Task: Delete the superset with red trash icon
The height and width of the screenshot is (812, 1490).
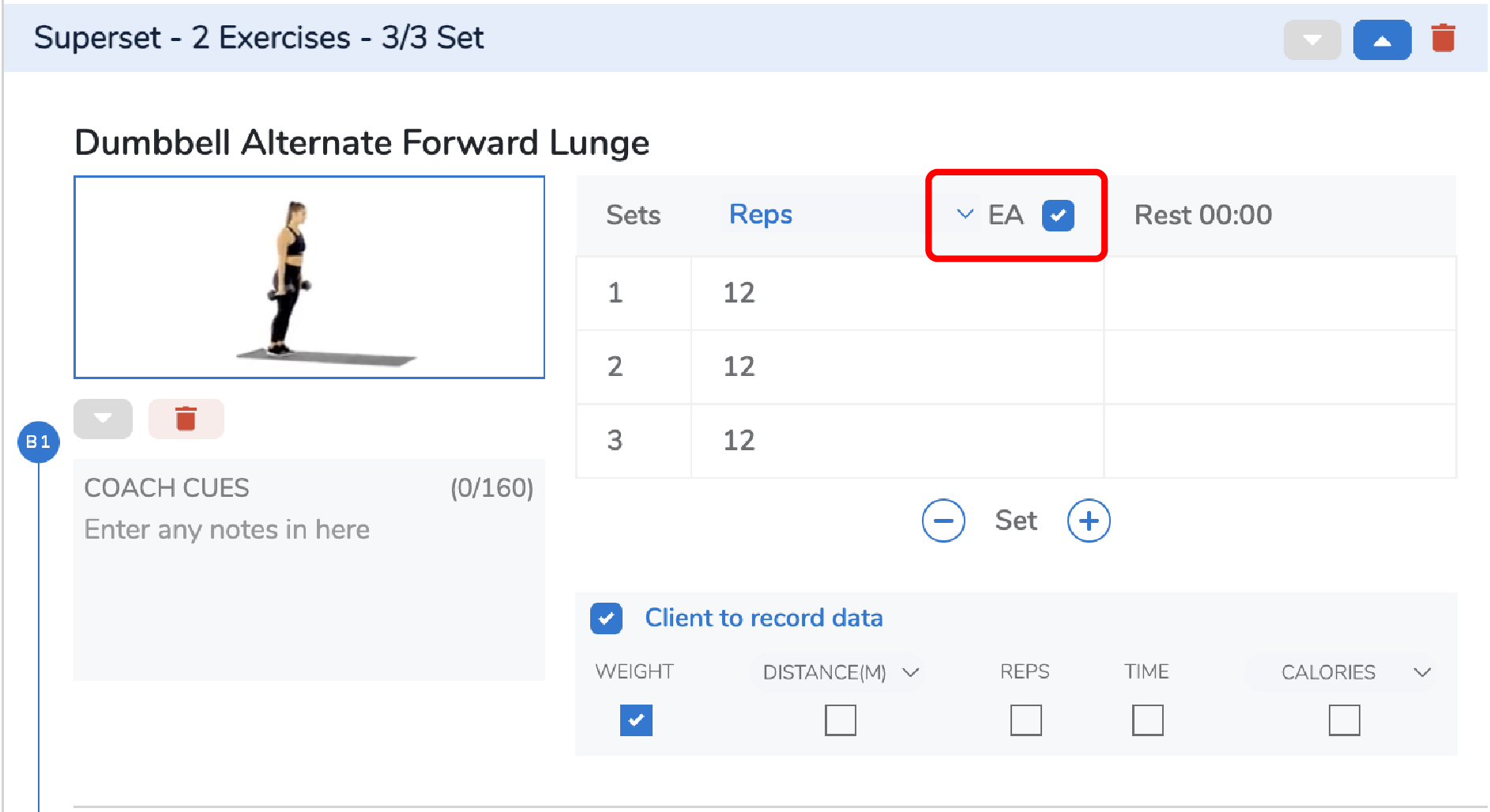Action: pos(1443,38)
